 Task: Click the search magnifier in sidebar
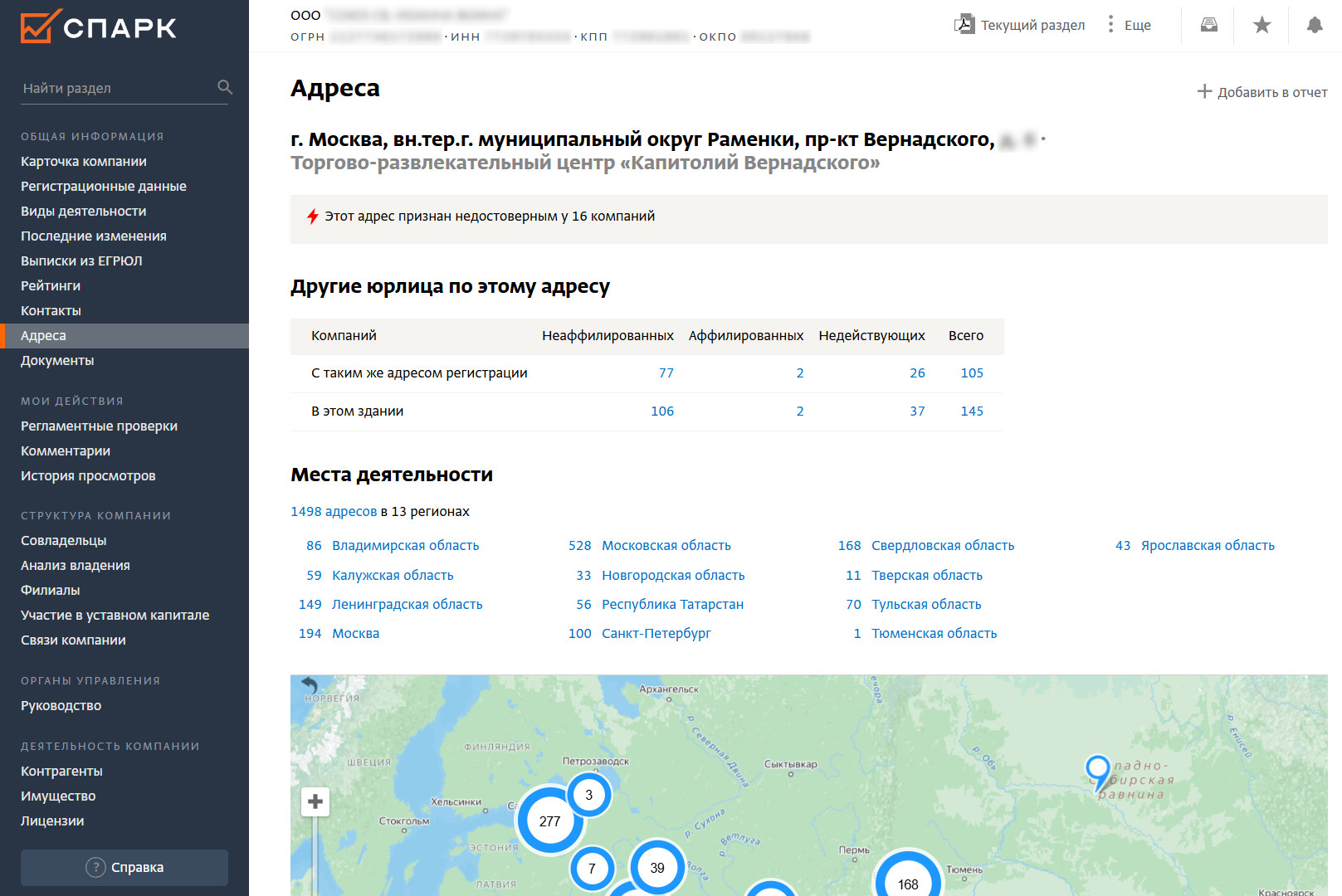[224, 87]
